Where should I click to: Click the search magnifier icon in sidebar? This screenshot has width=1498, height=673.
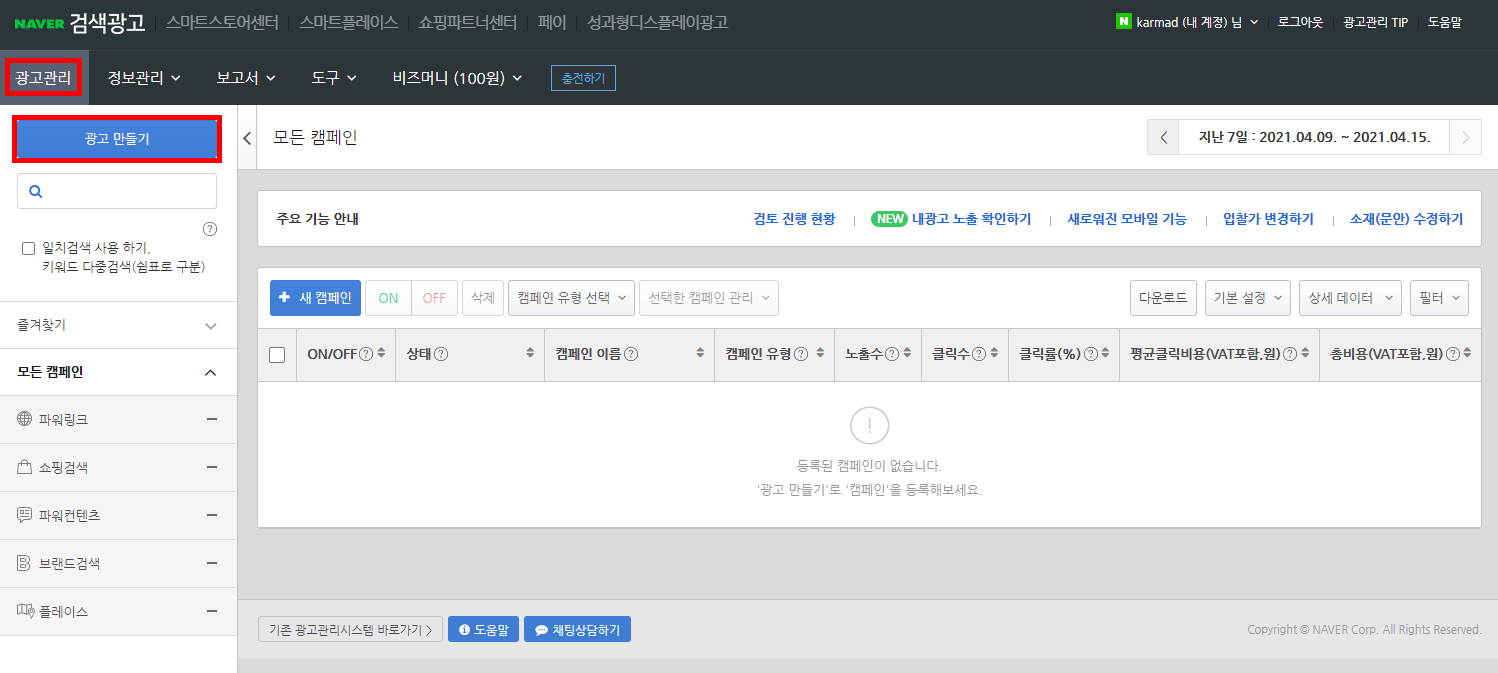(x=36, y=191)
